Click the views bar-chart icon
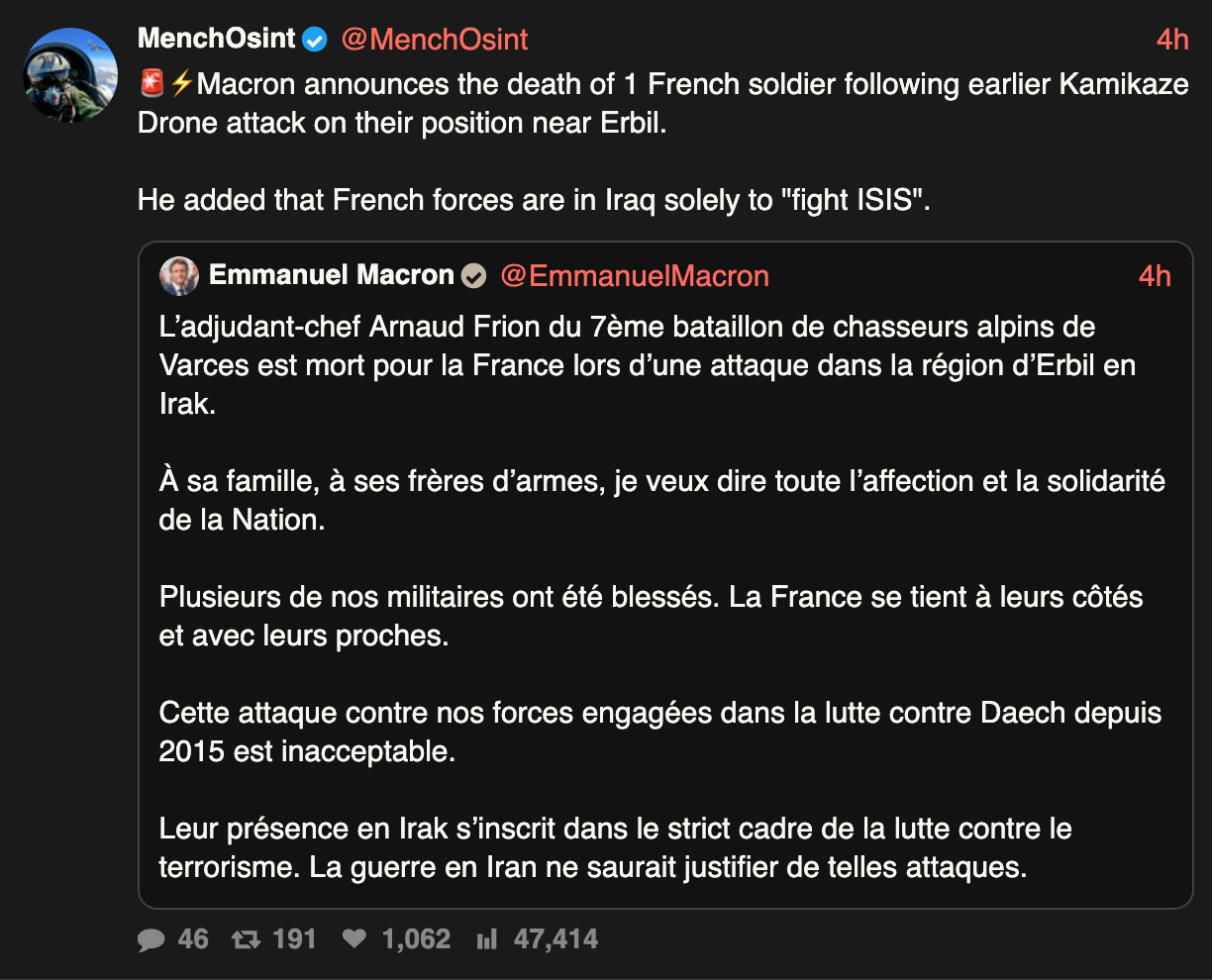Viewport: 1212px width, 980px height. click(486, 939)
